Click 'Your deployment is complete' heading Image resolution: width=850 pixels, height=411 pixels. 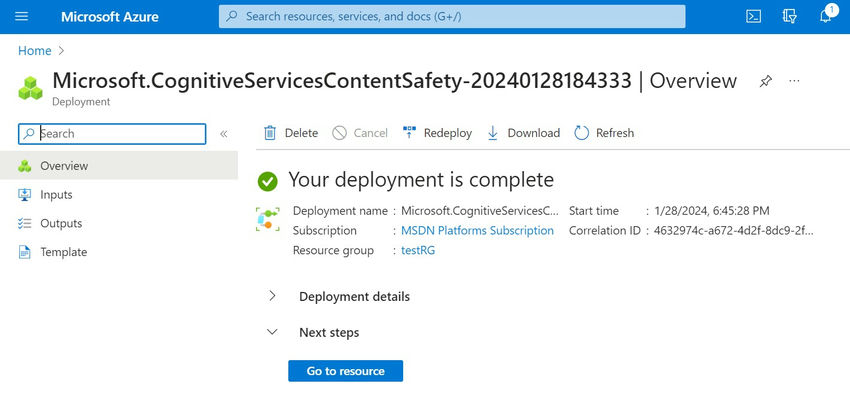coord(421,179)
